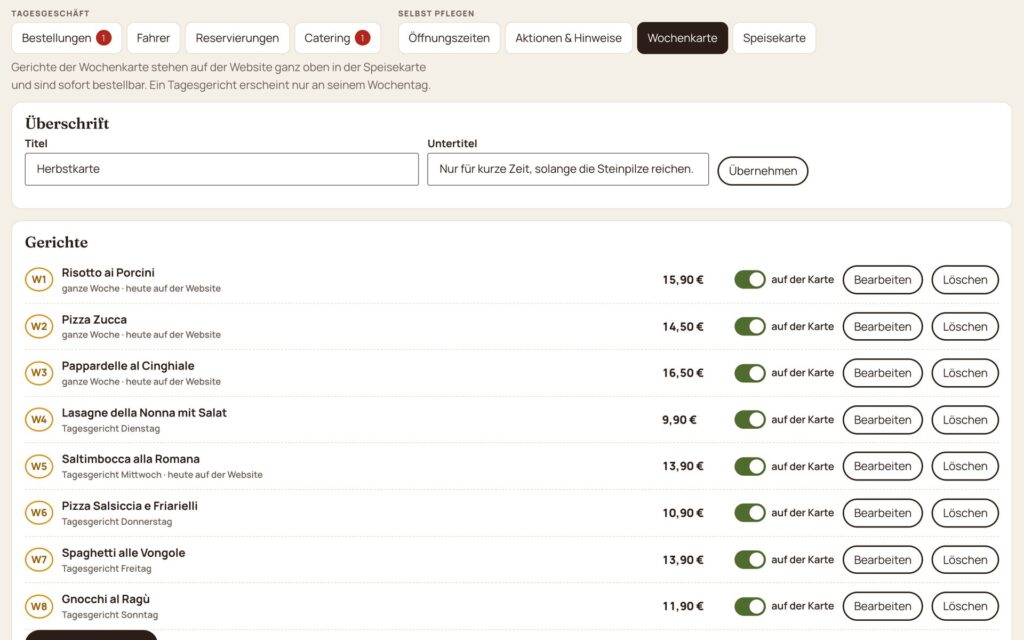1024x640 pixels.
Task: Edit the Saltimbocca alla Romana entry
Action: pos(882,466)
